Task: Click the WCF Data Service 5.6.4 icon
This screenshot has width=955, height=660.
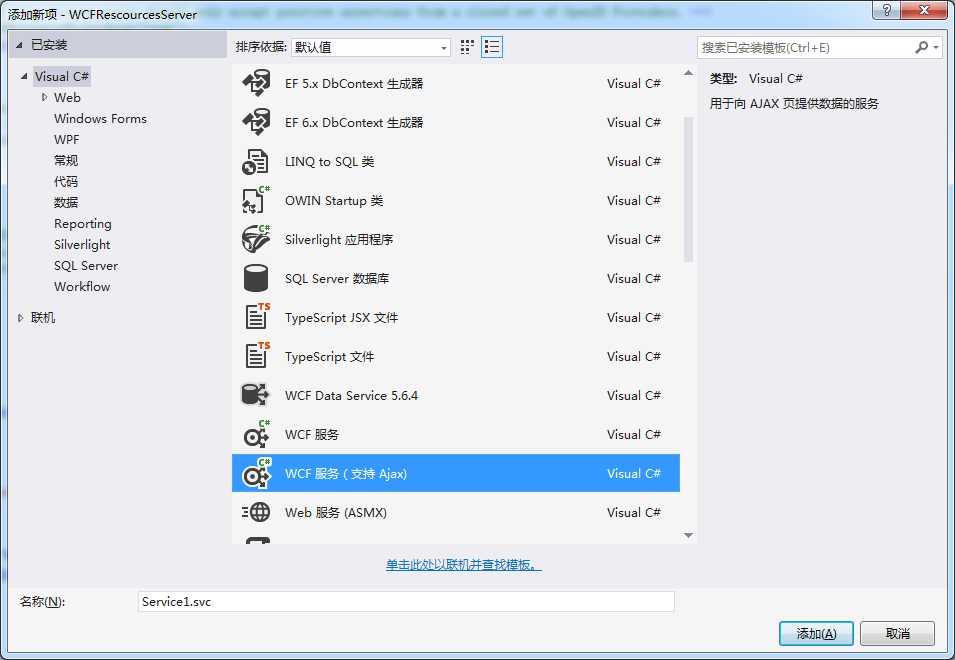Action: coord(255,395)
